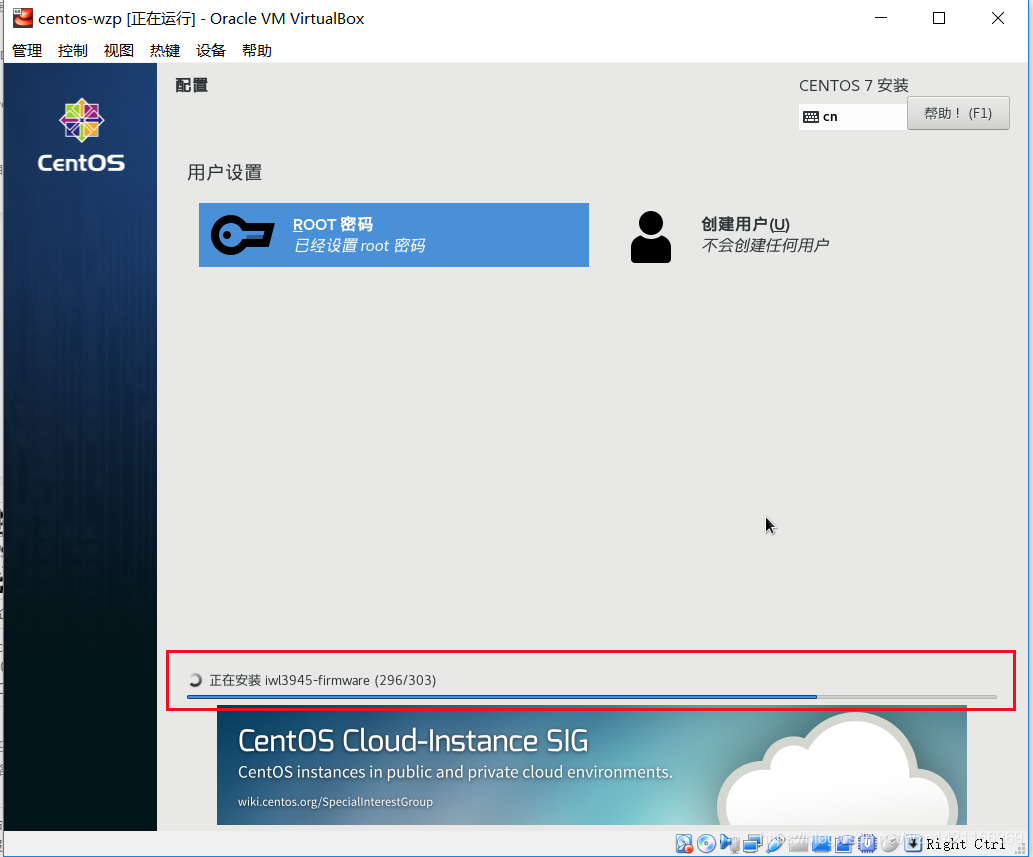The image size is (1033, 857).
Task: Click the CentOS logo in sidebar
Action: pyautogui.click(x=81, y=136)
